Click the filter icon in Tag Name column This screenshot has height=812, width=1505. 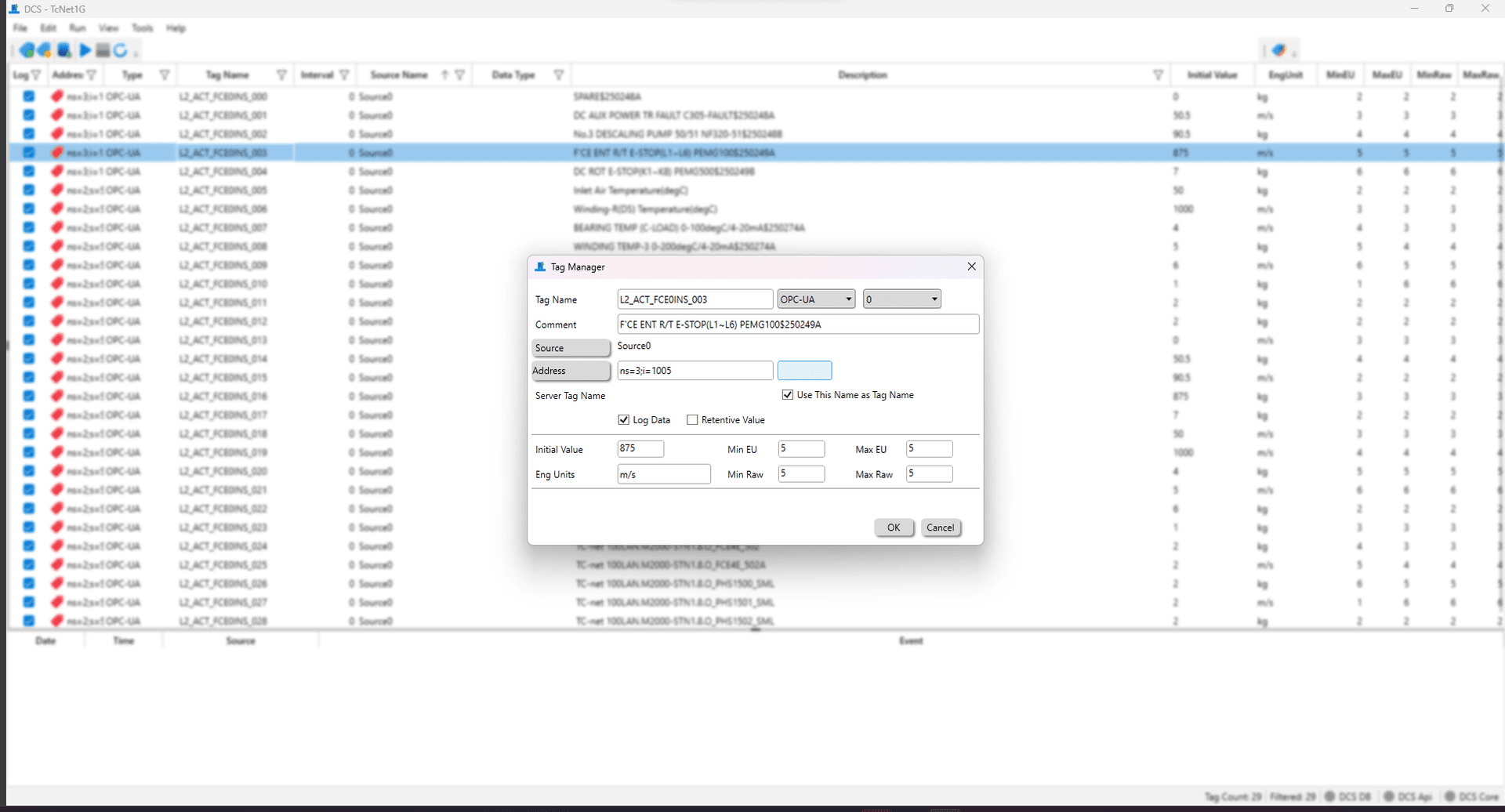(281, 75)
